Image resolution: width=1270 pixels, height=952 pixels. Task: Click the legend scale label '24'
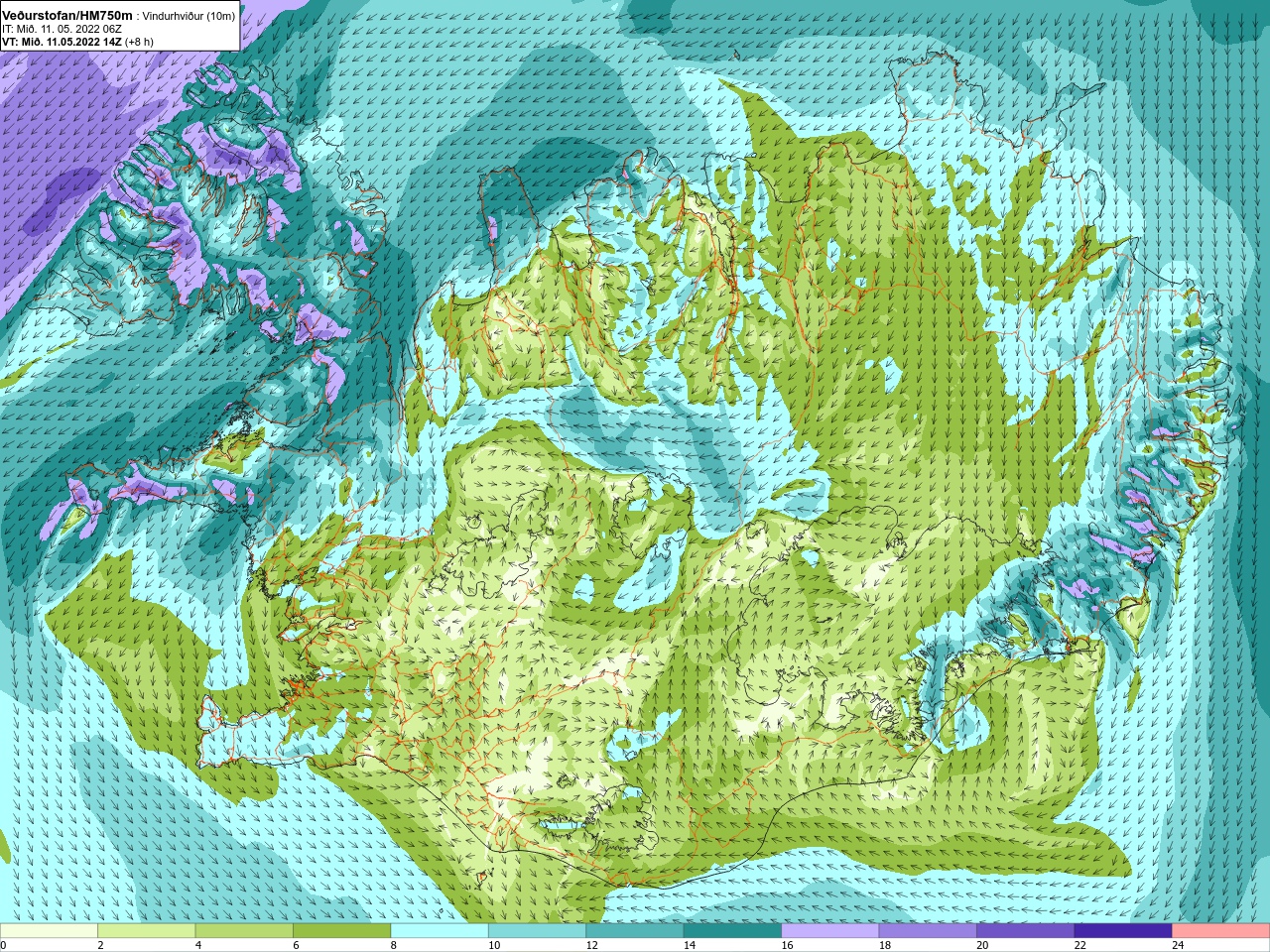[1178, 945]
